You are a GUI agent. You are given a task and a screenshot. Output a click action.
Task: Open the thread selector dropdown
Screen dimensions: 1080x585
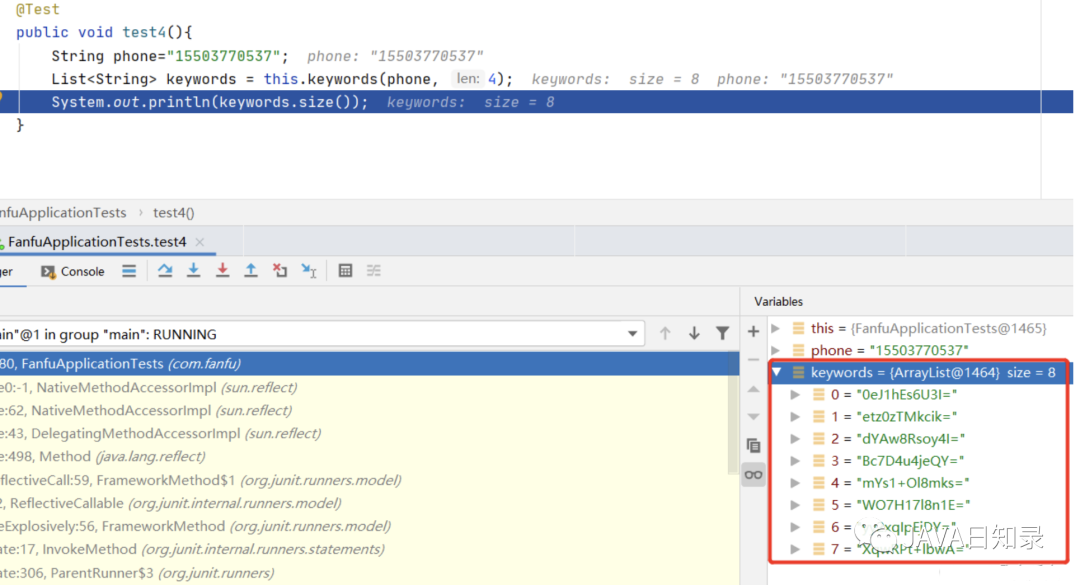tap(632, 334)
